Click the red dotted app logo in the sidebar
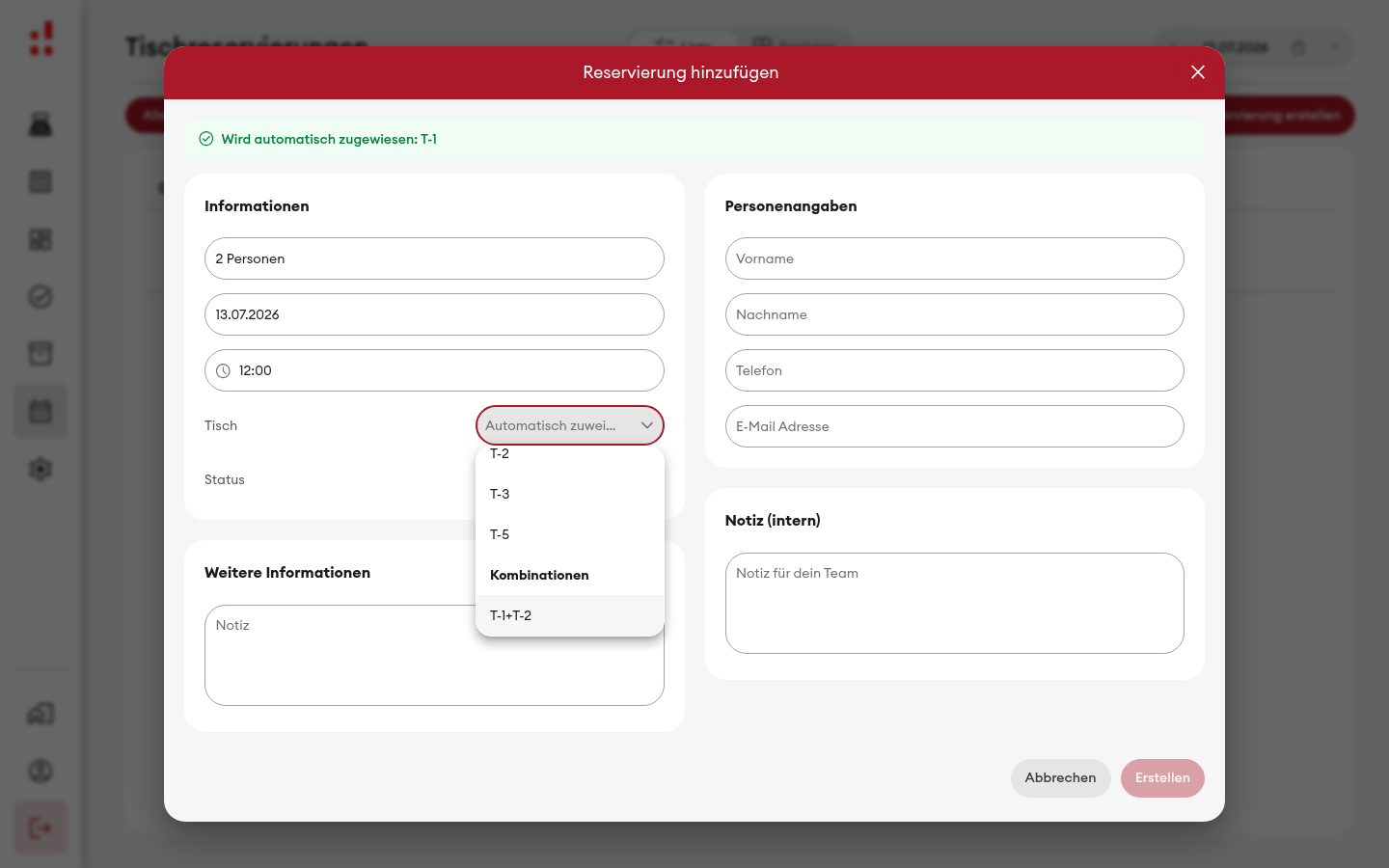The height and width of the screenshot is (868, 1389). click(41, 40)
